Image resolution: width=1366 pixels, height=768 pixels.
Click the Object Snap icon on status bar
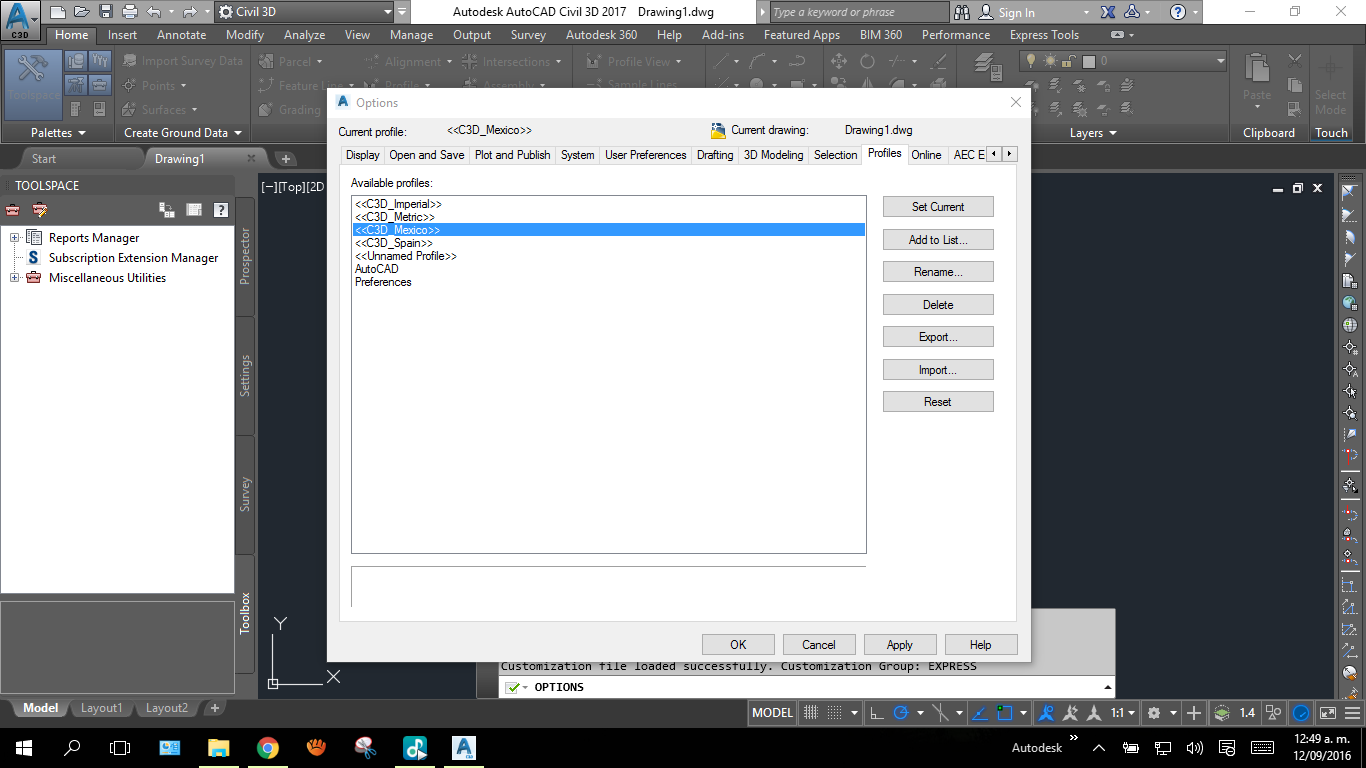click(x=1006, y=712)
